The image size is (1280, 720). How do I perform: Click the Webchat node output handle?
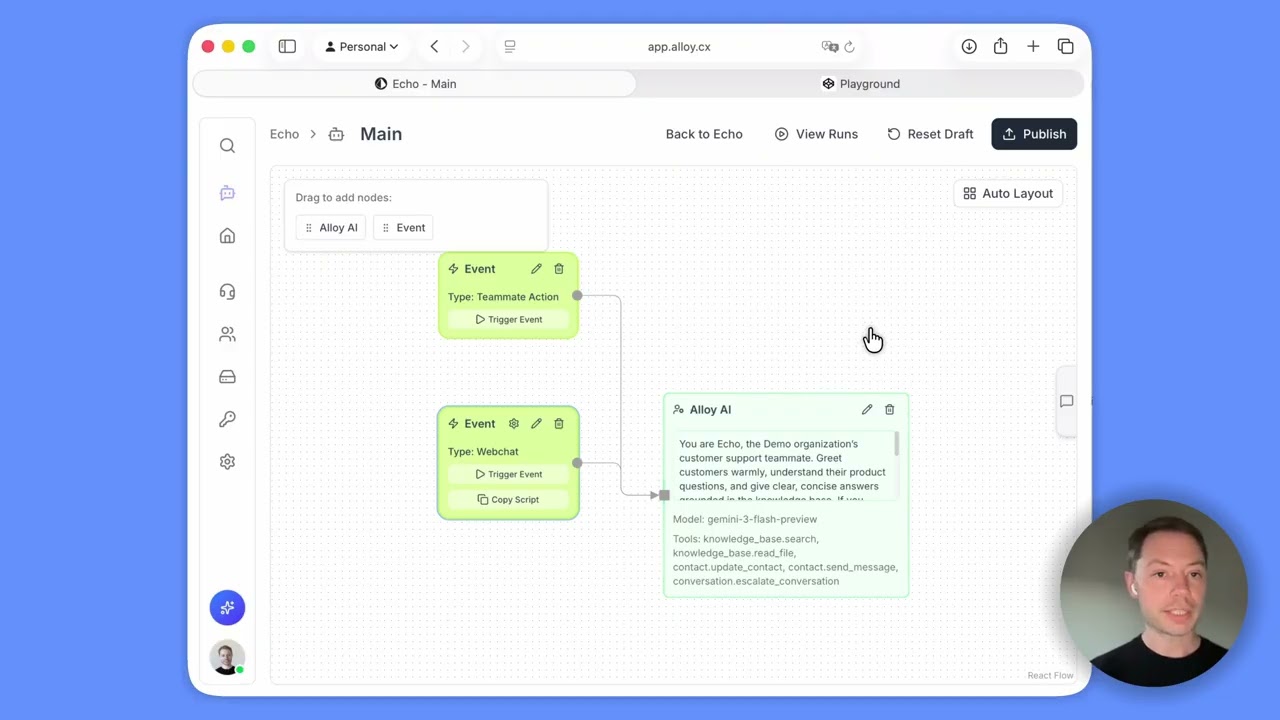click(577, 463)
